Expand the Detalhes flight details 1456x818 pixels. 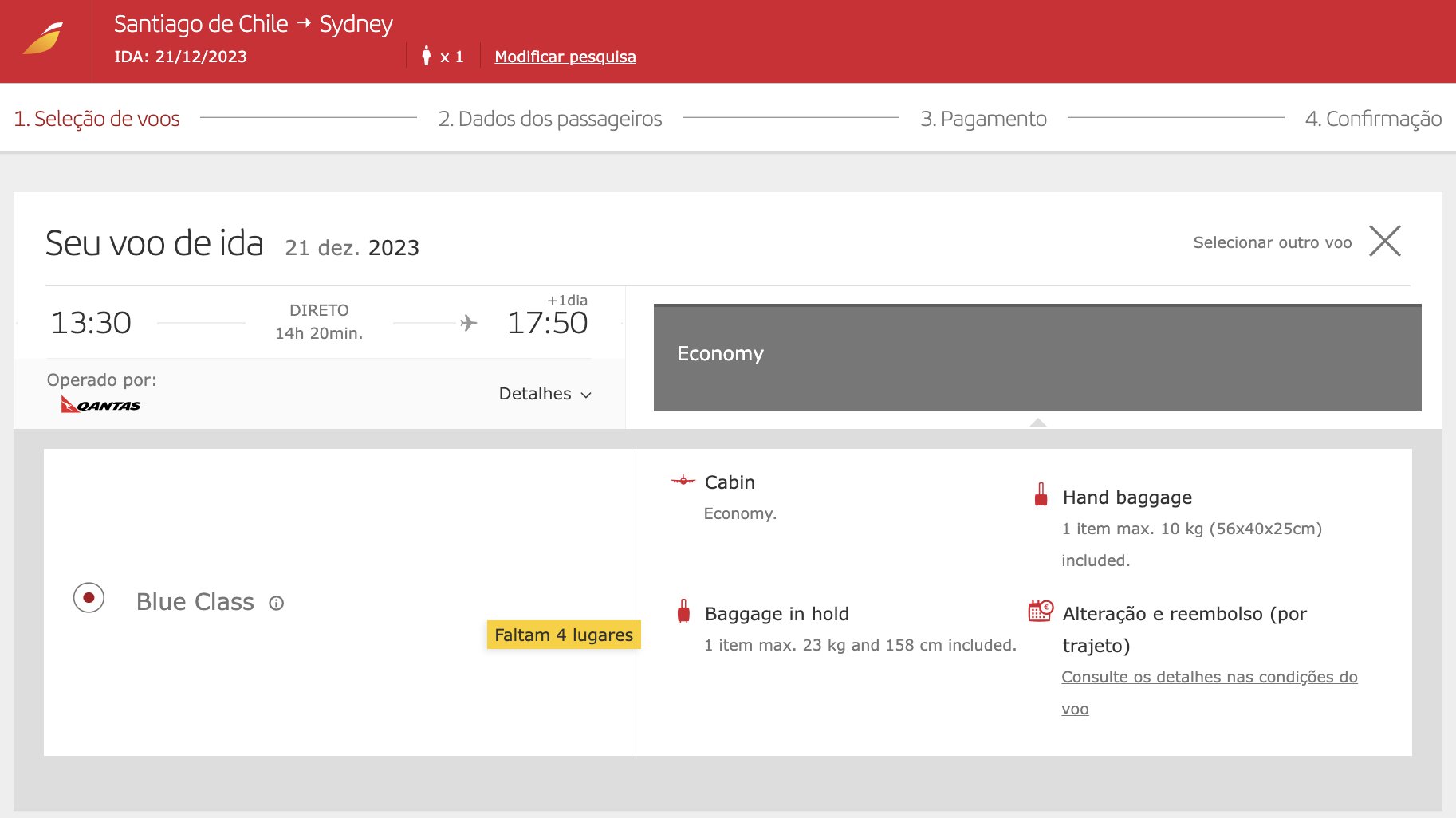pyautogui.click(x=545, y=394)
